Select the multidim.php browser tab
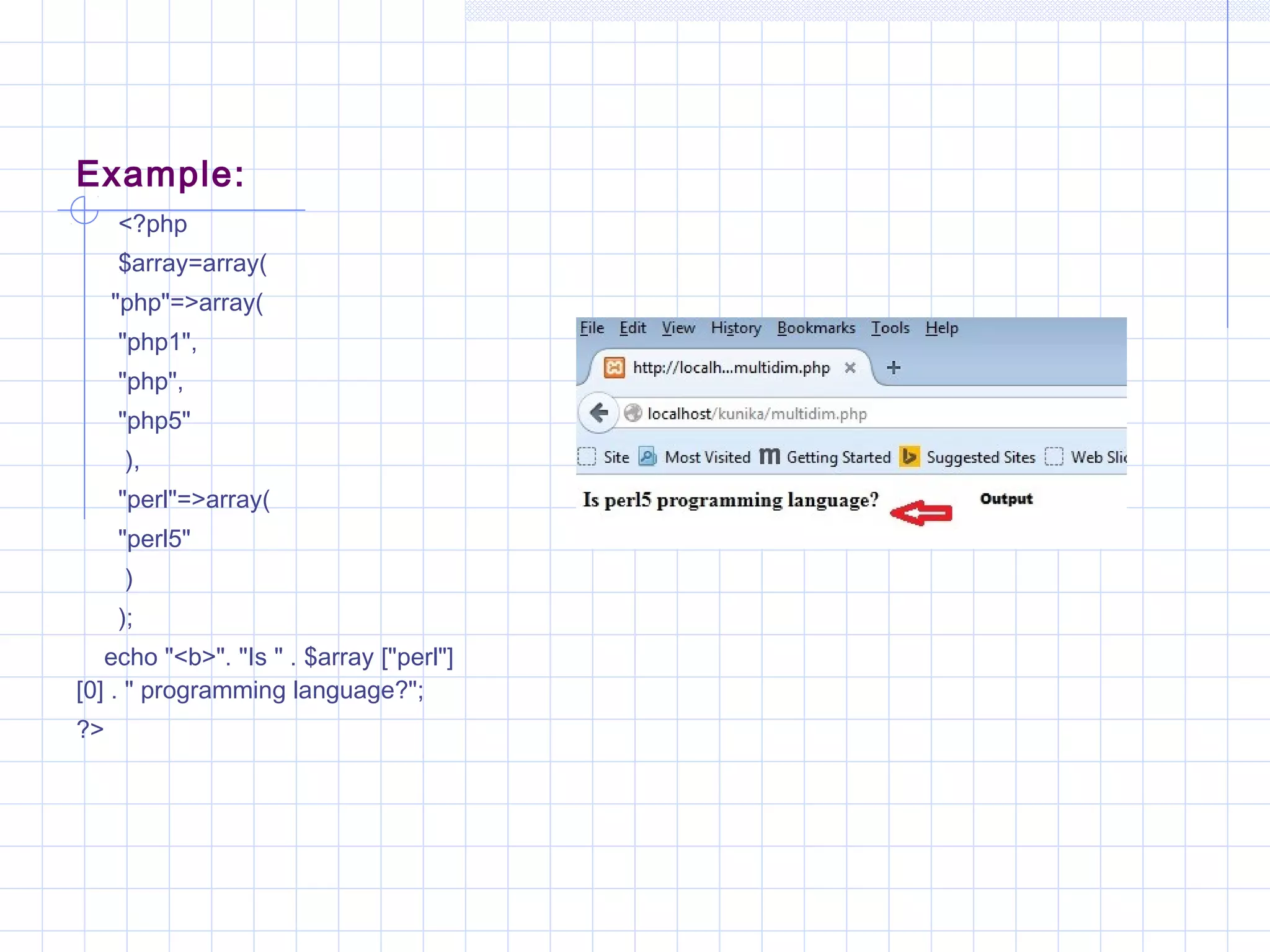Image resolution: width=1270 pixels, height=952 pixels. pyautogui.click(x=730, y=368)
